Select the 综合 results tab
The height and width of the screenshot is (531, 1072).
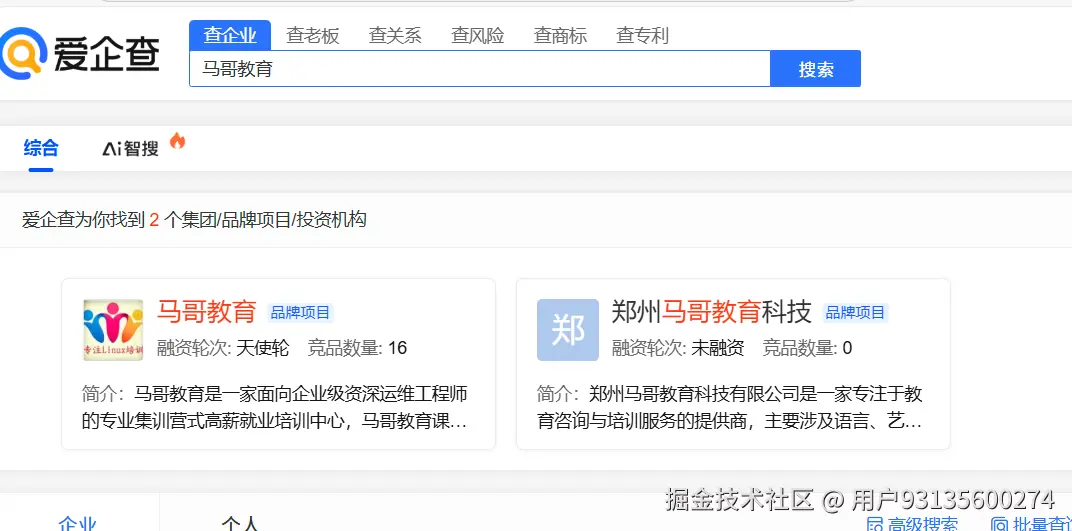point(41,148)
